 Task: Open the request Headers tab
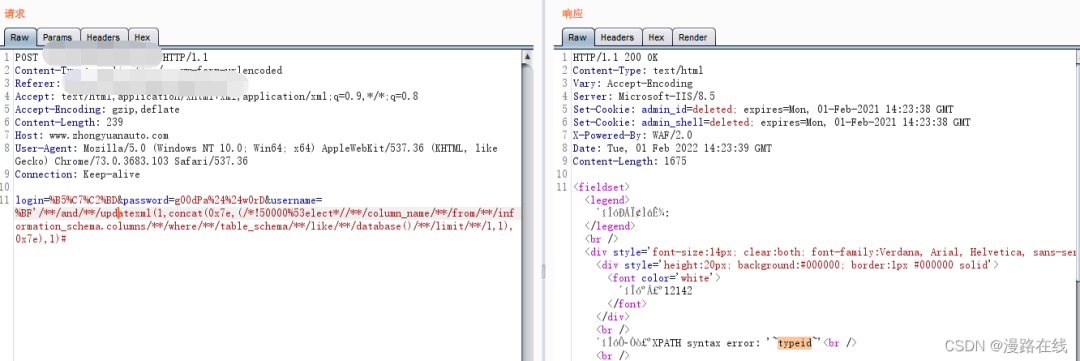104,37
